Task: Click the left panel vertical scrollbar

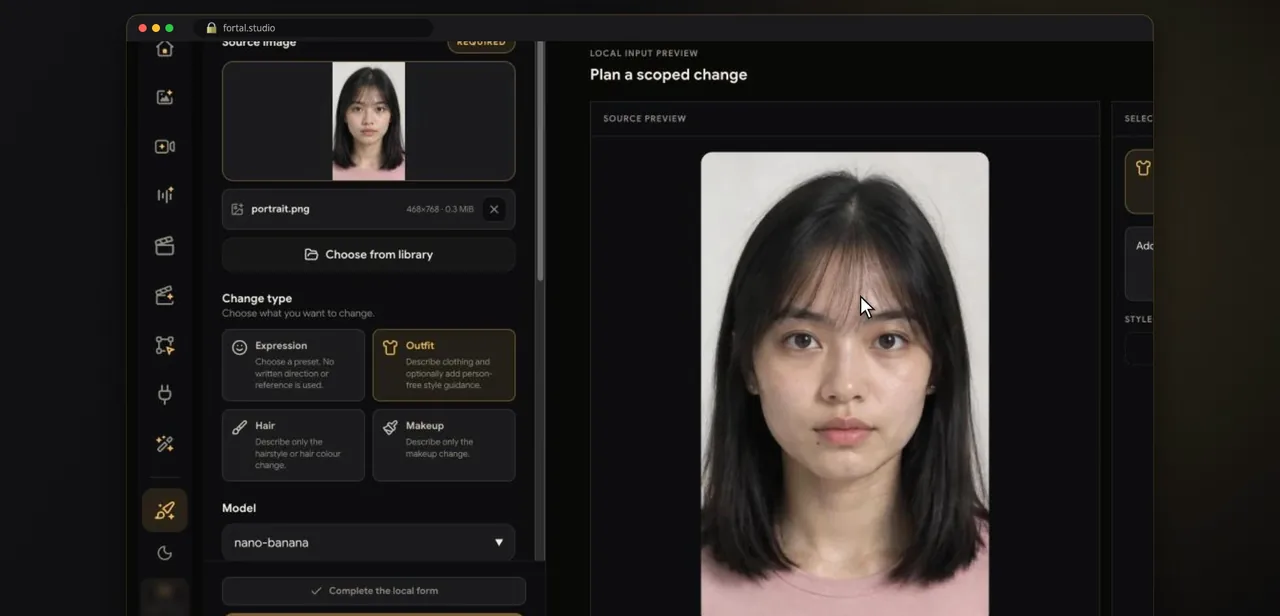Action: click(540, 160)
